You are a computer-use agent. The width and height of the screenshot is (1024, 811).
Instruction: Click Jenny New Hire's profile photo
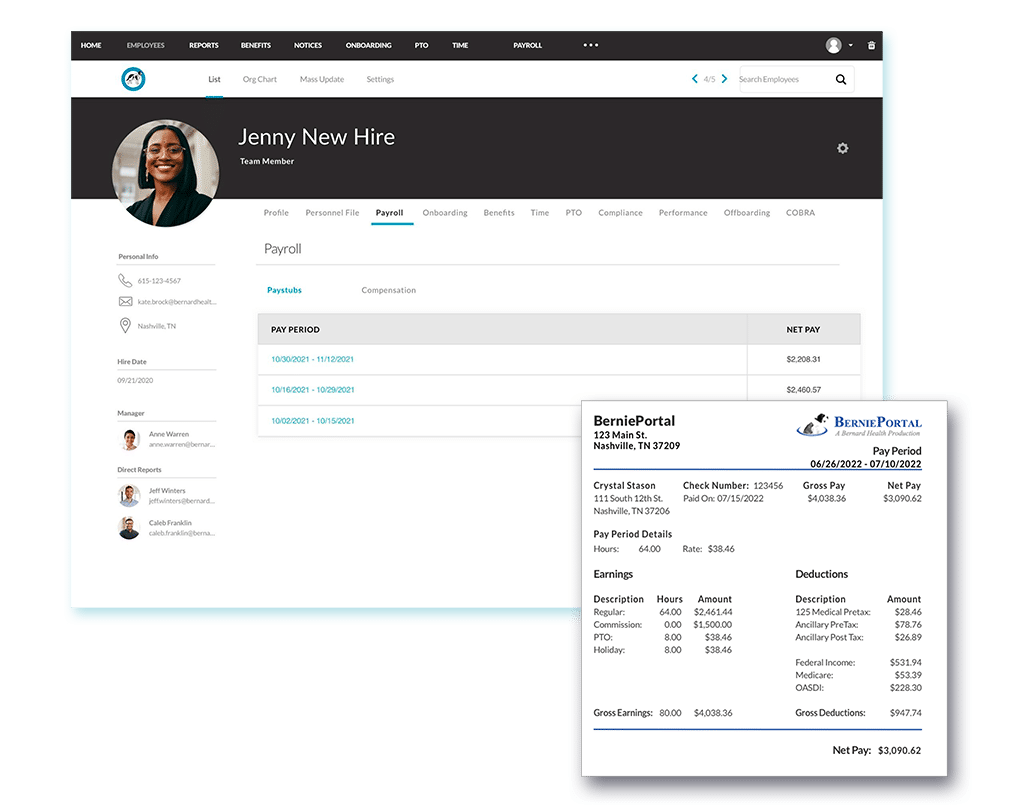(x=165, y=174)
